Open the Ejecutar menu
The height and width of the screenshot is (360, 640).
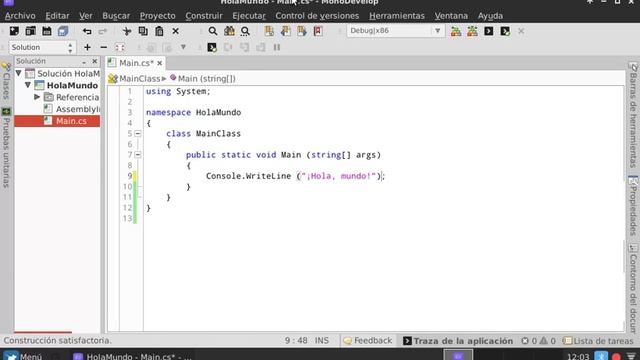pyautogui.click(x=249, y=16)
